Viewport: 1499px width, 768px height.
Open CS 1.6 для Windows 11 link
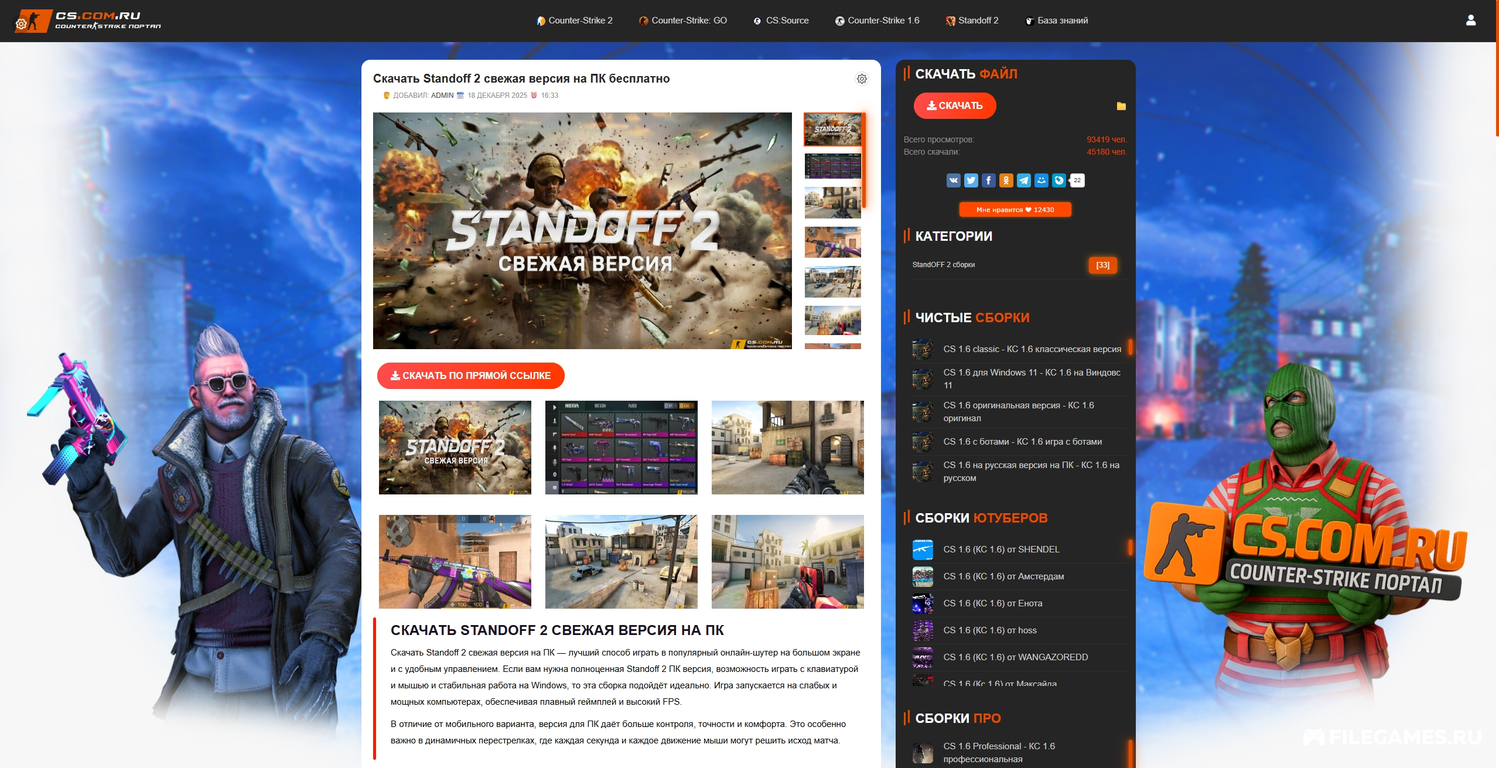(1031, 378)
